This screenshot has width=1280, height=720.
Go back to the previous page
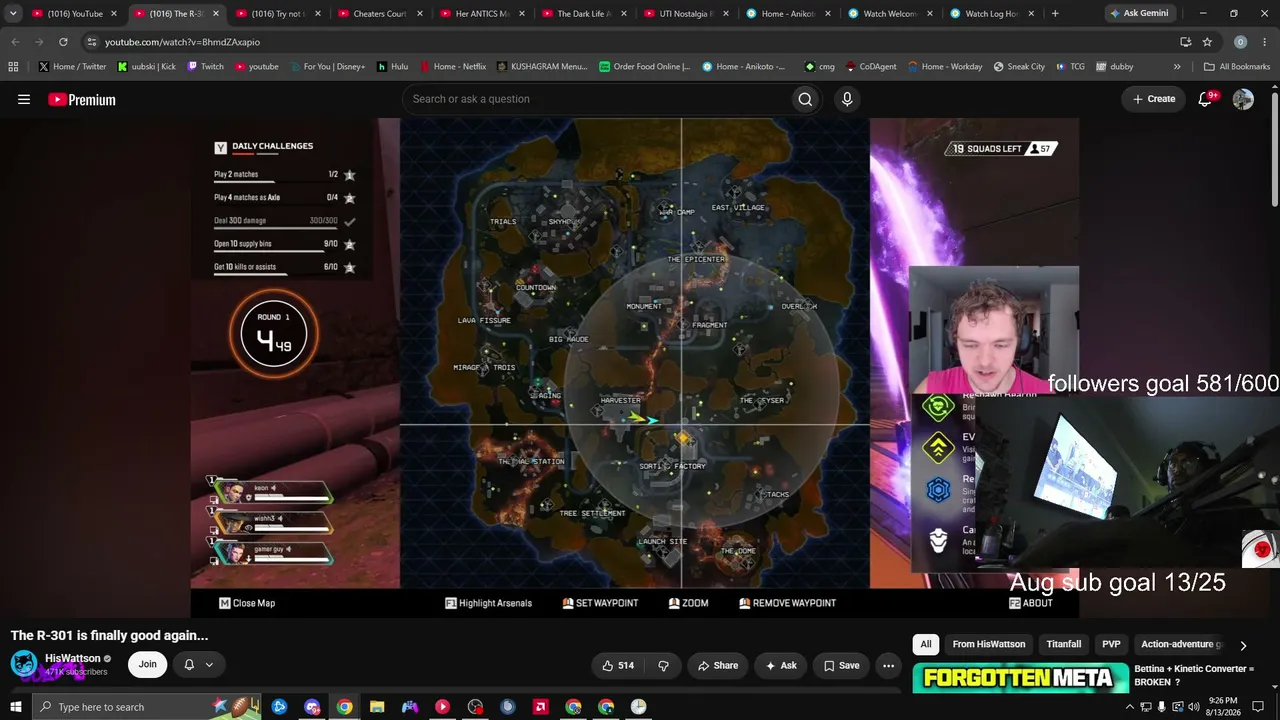15,42
